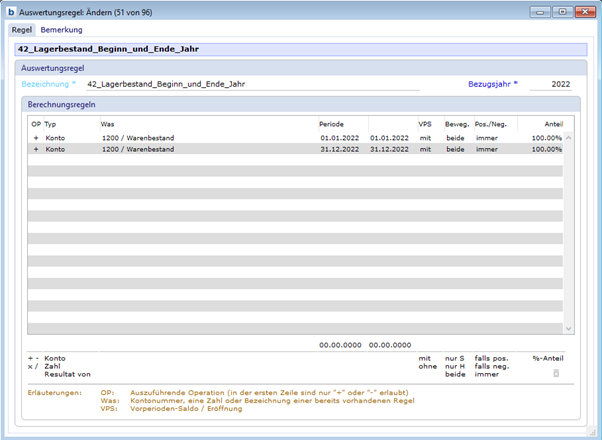602x440 pixels.
Task: Click the Periode column header
Action: (331, 123)
